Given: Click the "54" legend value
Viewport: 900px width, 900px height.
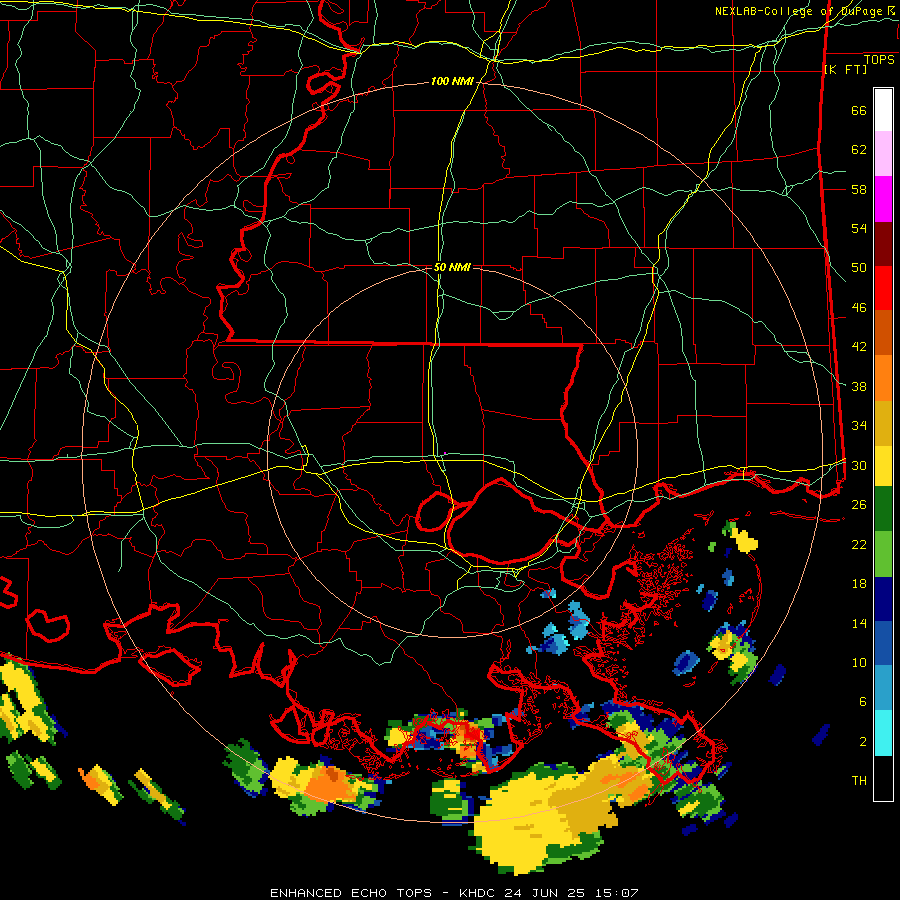Looking at the screenshot, I should coord(859,228).
